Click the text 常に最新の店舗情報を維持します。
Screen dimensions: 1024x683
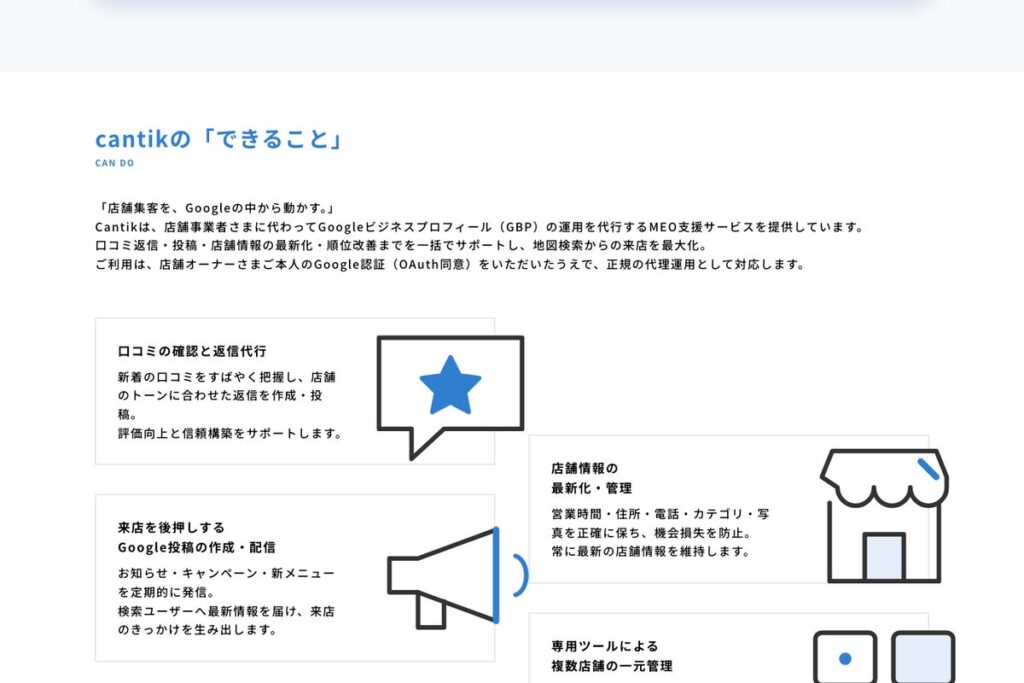click(651, 552)
